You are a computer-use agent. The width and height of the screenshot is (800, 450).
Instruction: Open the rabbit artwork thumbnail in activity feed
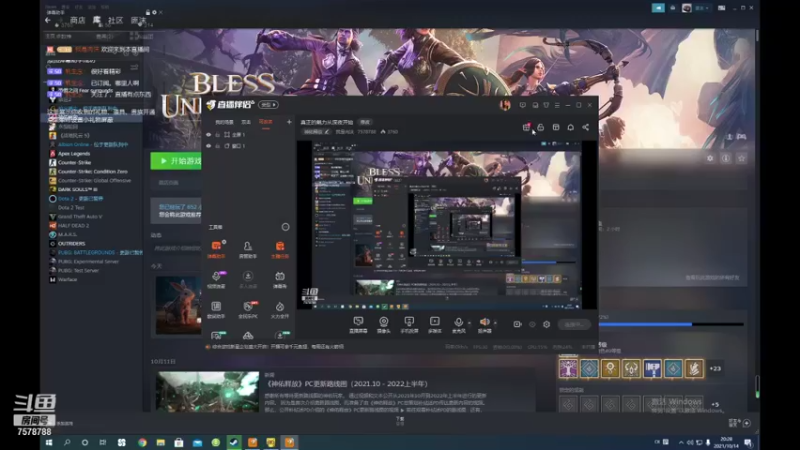(179, 305)
